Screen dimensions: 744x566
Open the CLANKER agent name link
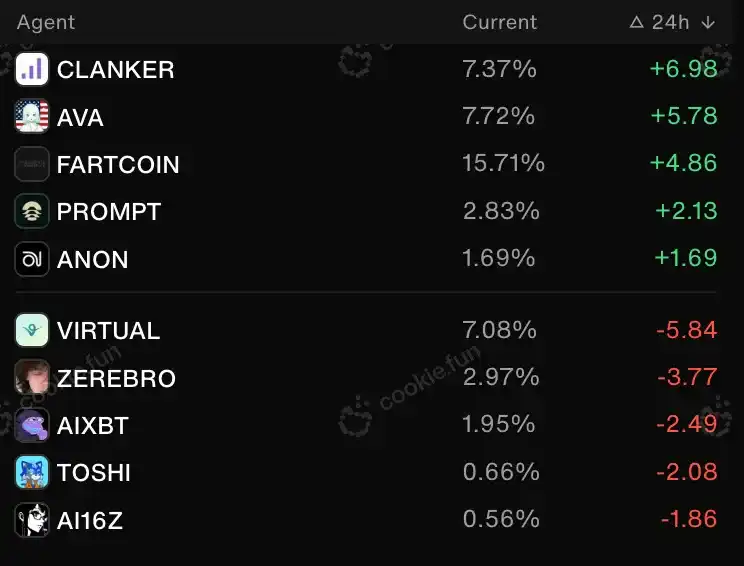[115, 69]
